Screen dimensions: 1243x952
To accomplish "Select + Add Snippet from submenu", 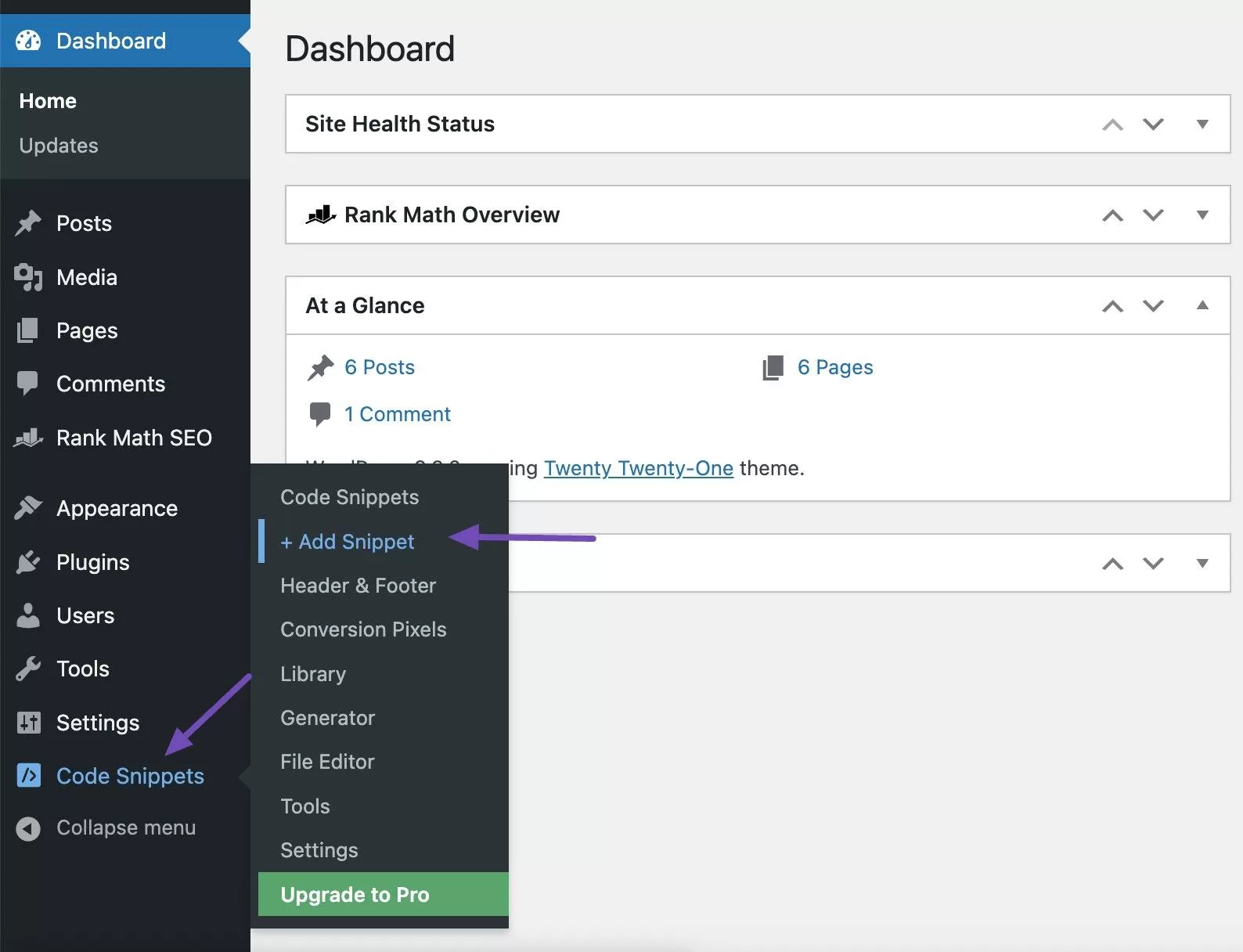I will pos(348,542).
